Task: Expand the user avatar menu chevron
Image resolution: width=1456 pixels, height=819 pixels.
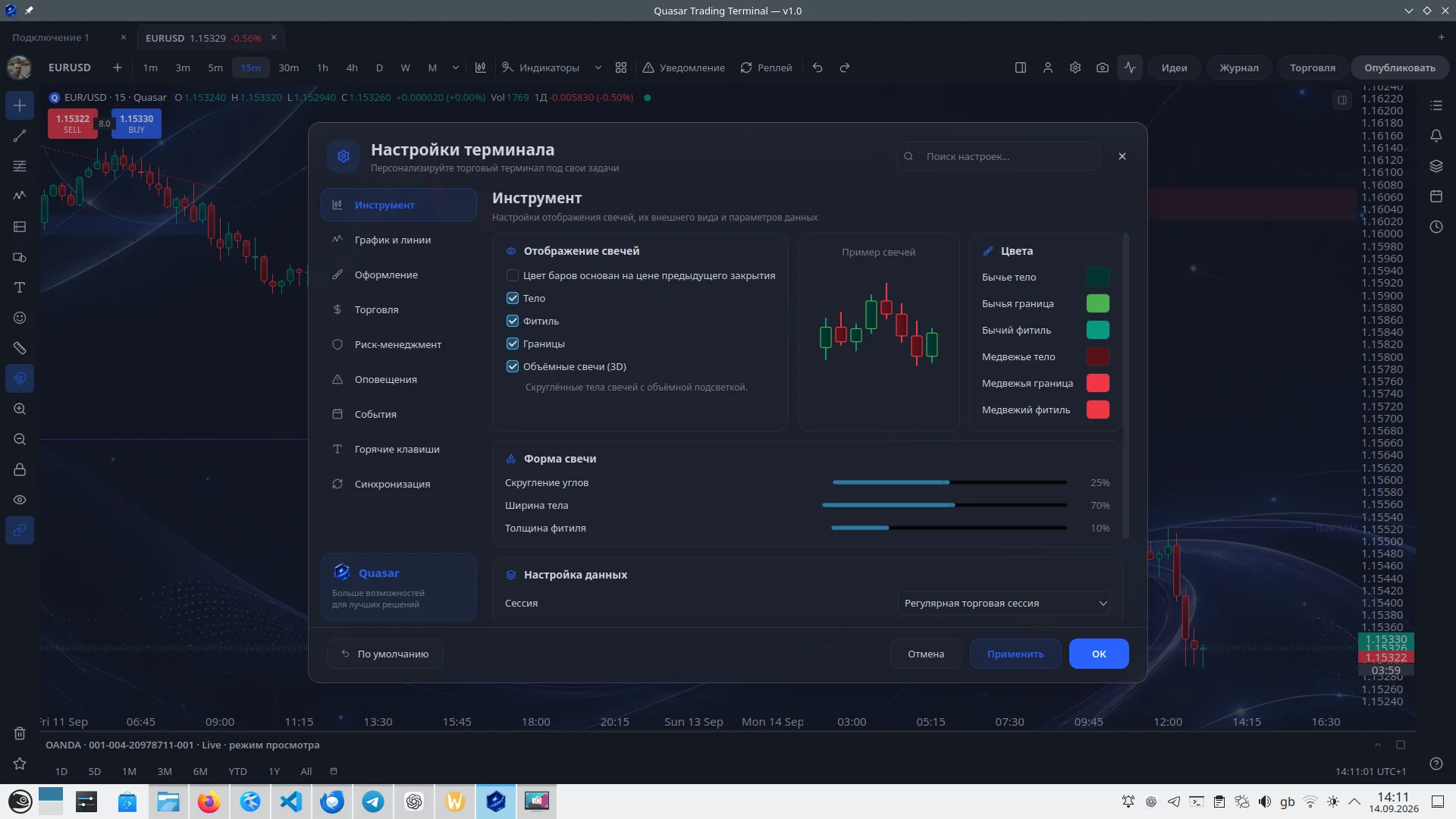Action: click(27, 75)
